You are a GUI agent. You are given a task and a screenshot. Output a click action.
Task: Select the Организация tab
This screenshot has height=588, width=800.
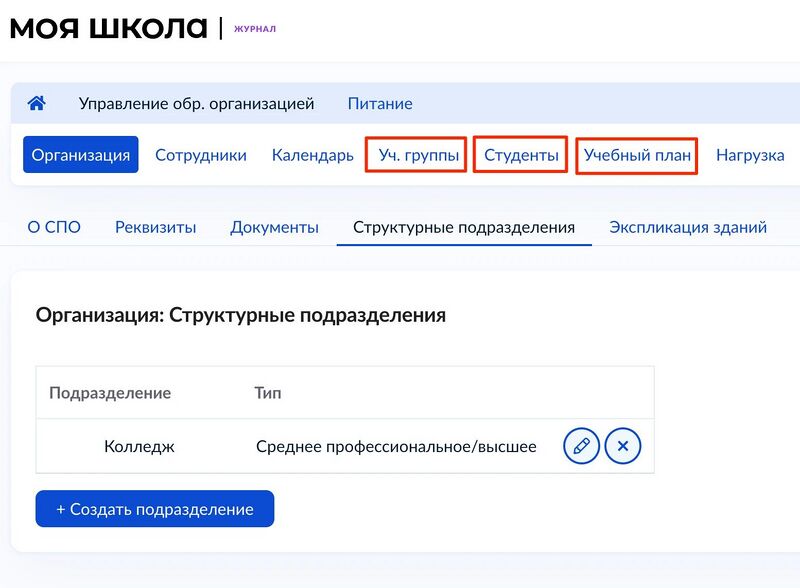point(81,155)
